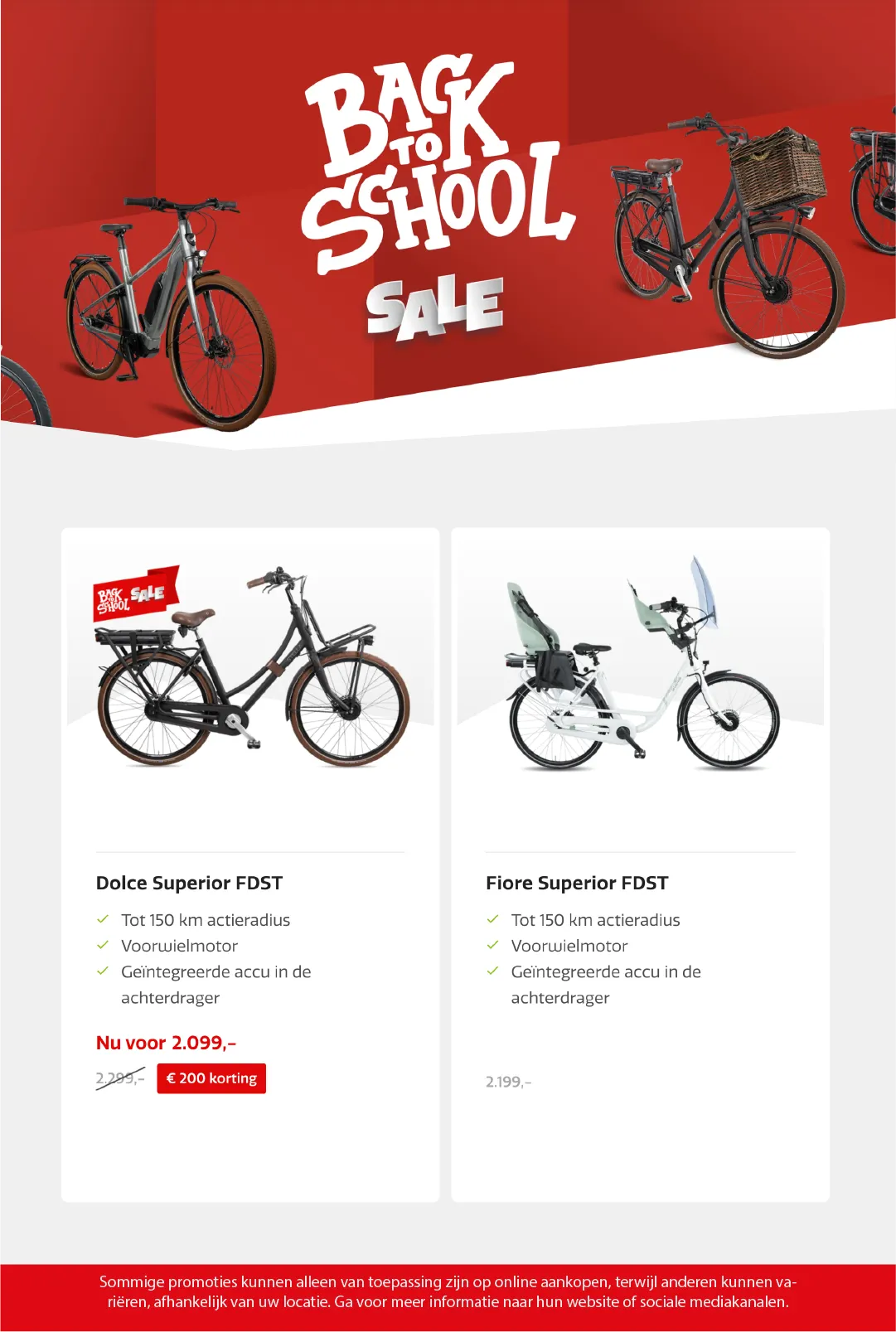Click checkmark next to Fiore Tot 150 km actieradius
The width and height of the screenshot is (896, 1332).
point(492,919)
